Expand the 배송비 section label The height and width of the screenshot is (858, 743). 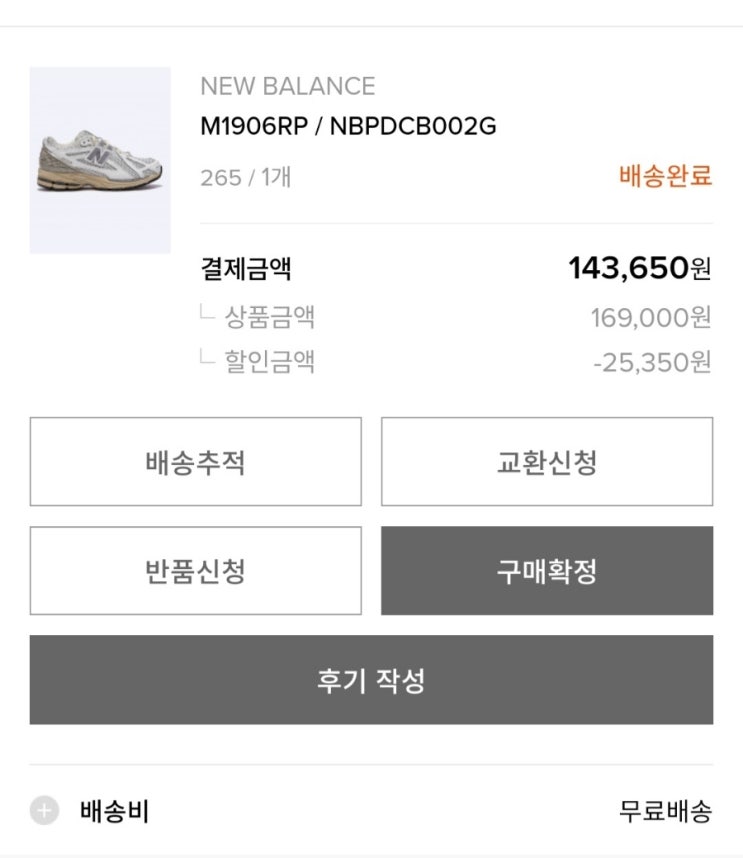(x=114, y=811)
